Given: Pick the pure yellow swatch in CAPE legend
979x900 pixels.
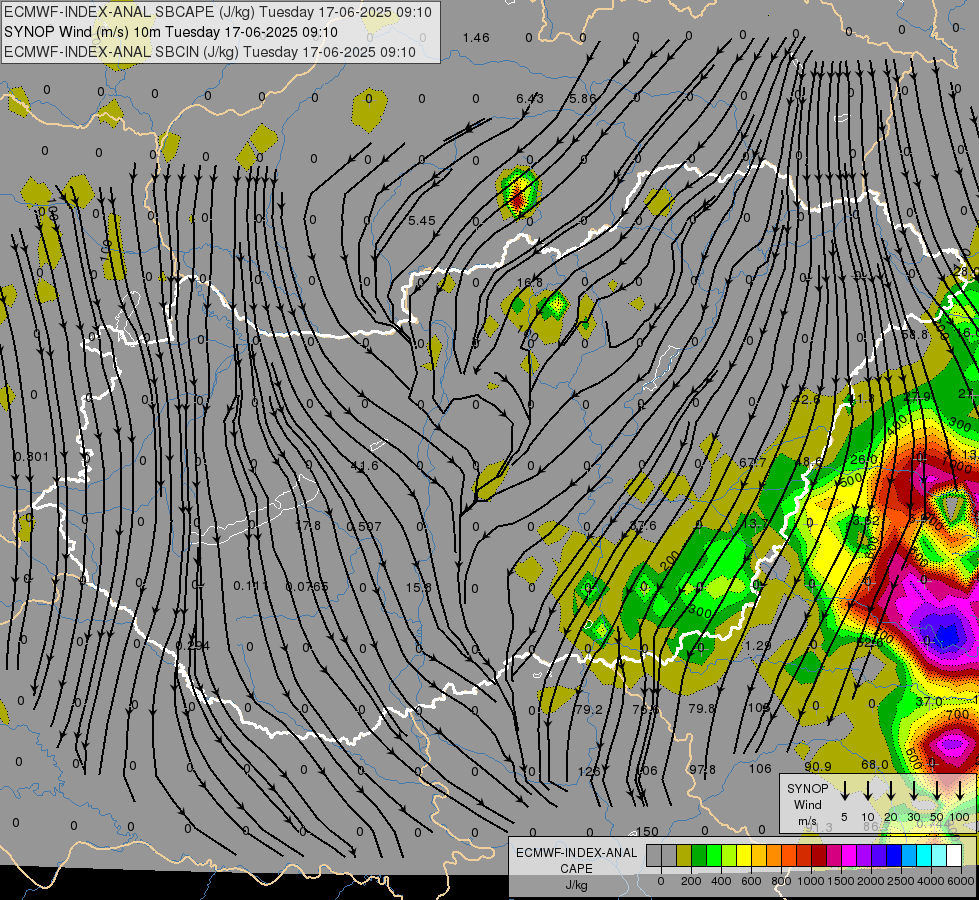Looking at the screenshot, I should 744,856.
